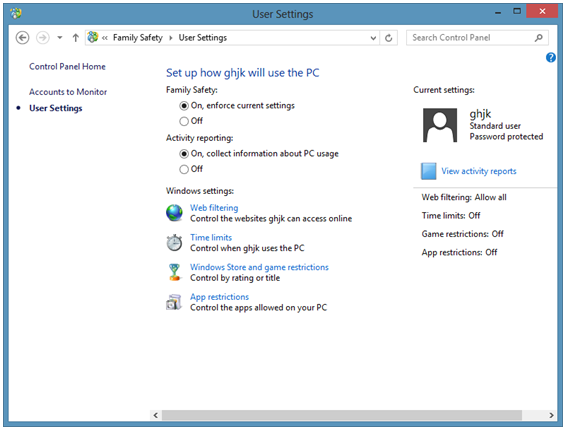Viewport: 566px width, 429px height.
Task: Open Accounts to Monitor in sidebar
Action: coord(68,92)
